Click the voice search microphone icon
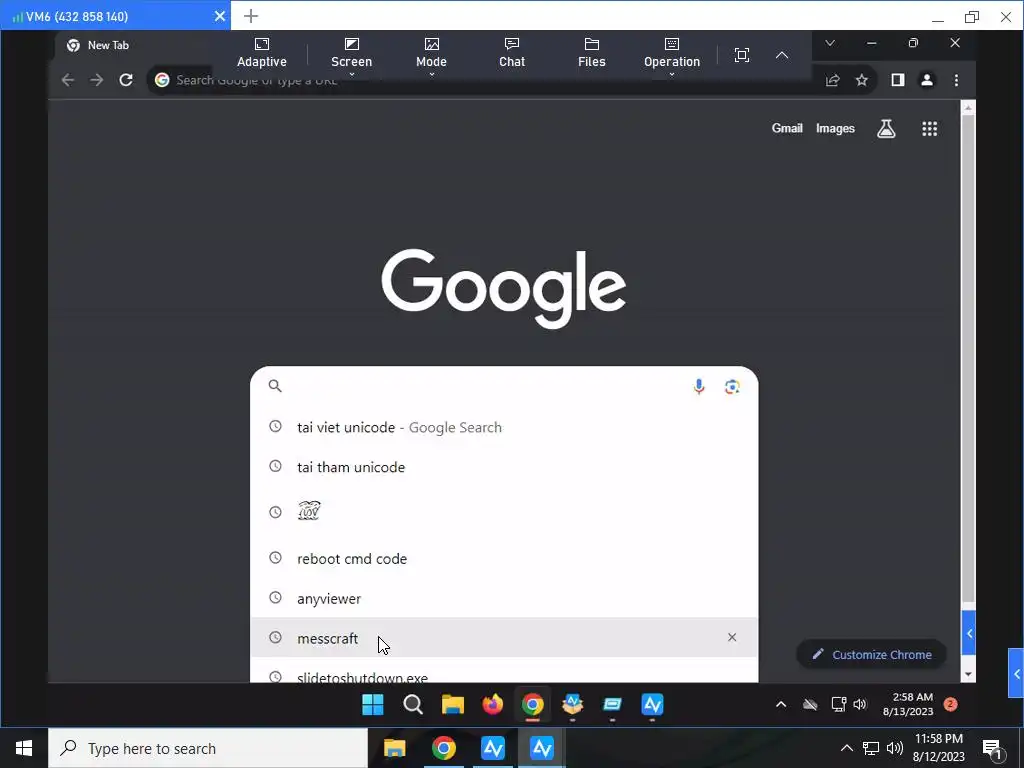 click(x=699, y=387)
